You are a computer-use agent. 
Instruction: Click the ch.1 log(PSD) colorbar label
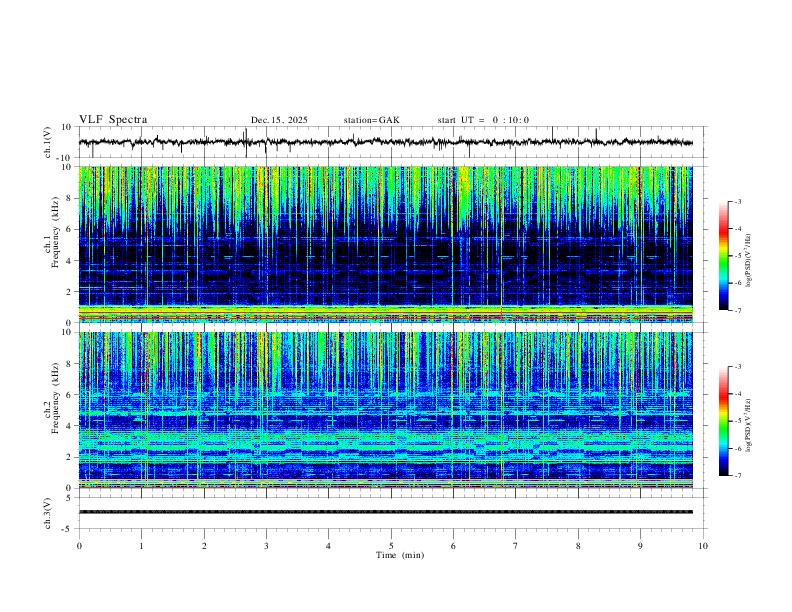click(749, 260)
